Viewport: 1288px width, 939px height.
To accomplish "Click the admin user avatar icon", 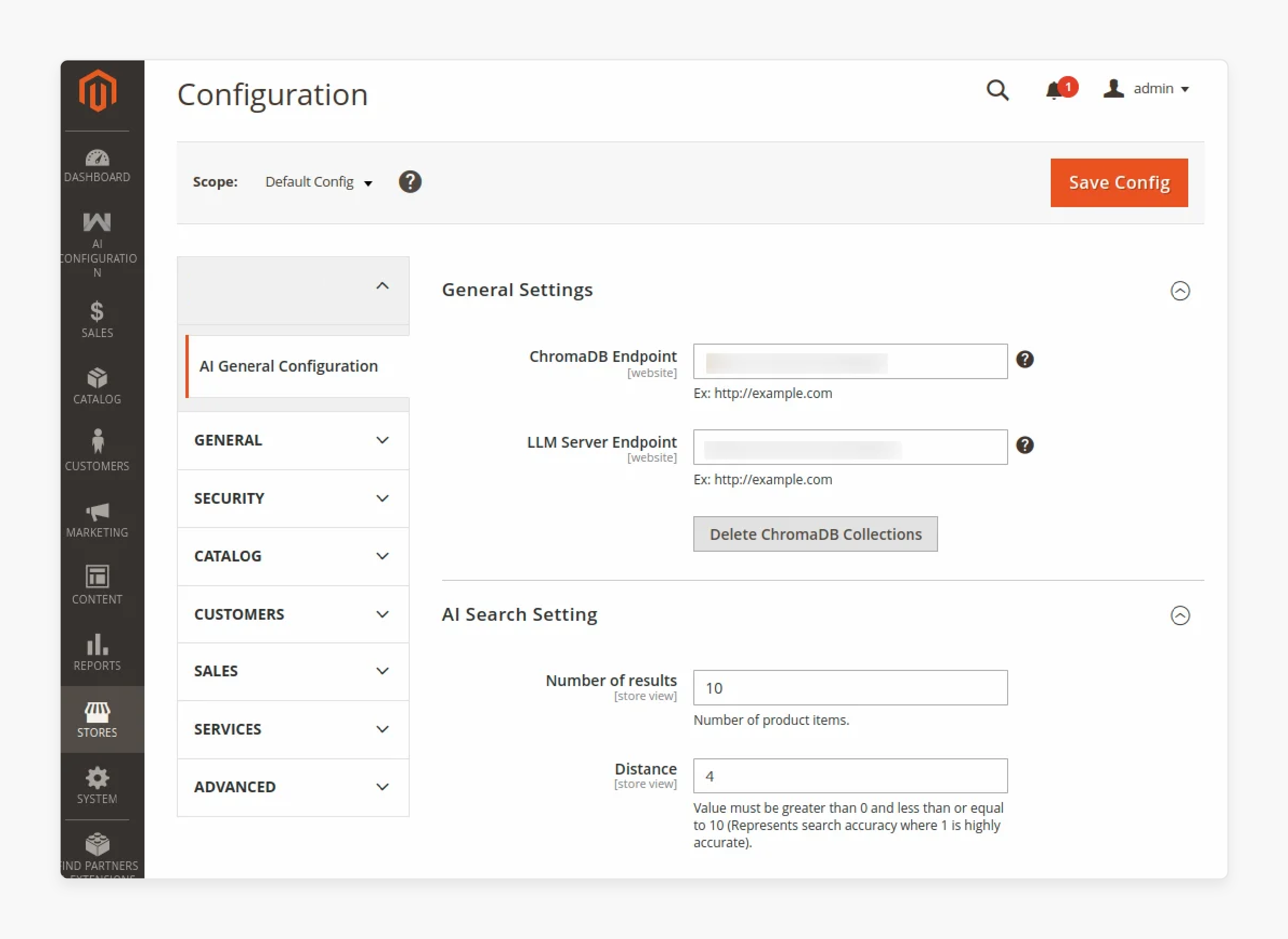I will [1113, 88].
